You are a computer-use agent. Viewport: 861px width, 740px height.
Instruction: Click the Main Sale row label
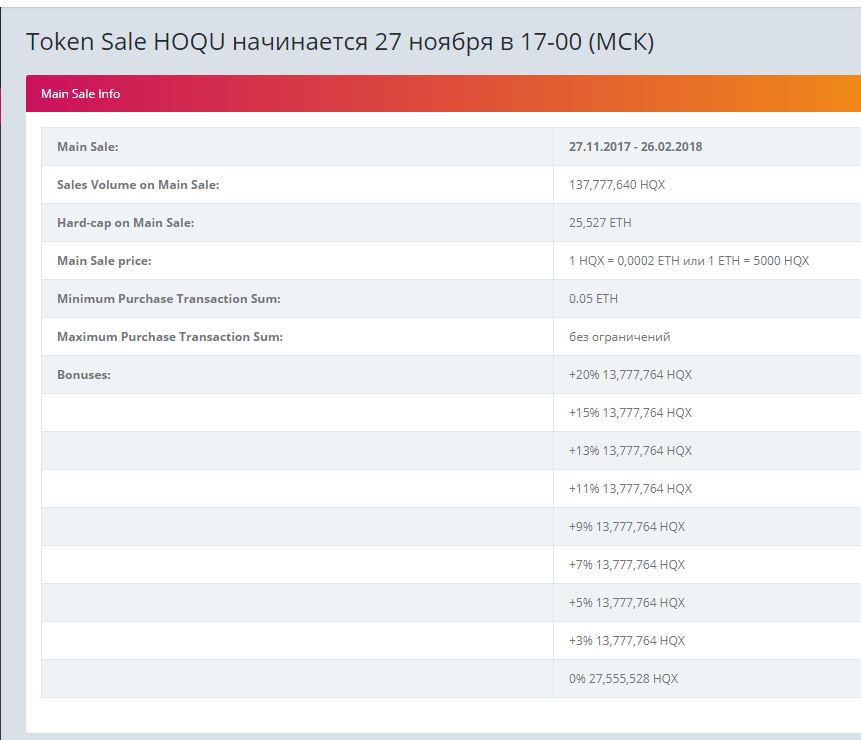coord(88,147)
